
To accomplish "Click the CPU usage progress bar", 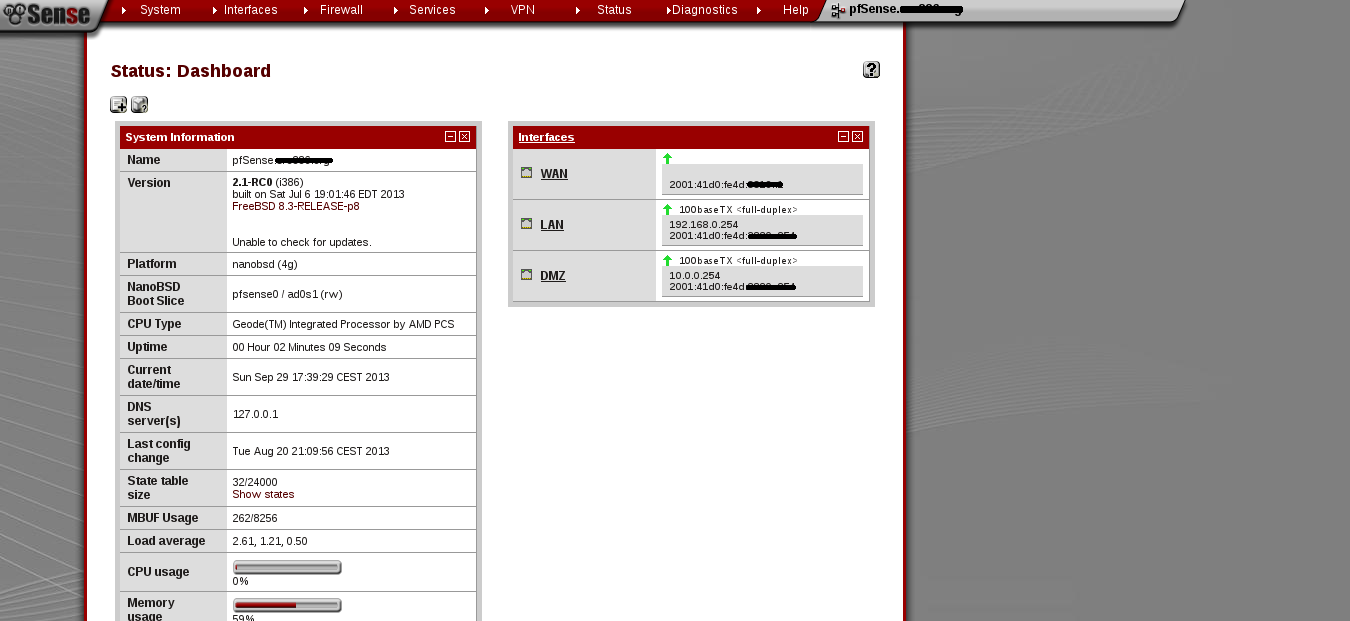I will (x=287, y=568).
